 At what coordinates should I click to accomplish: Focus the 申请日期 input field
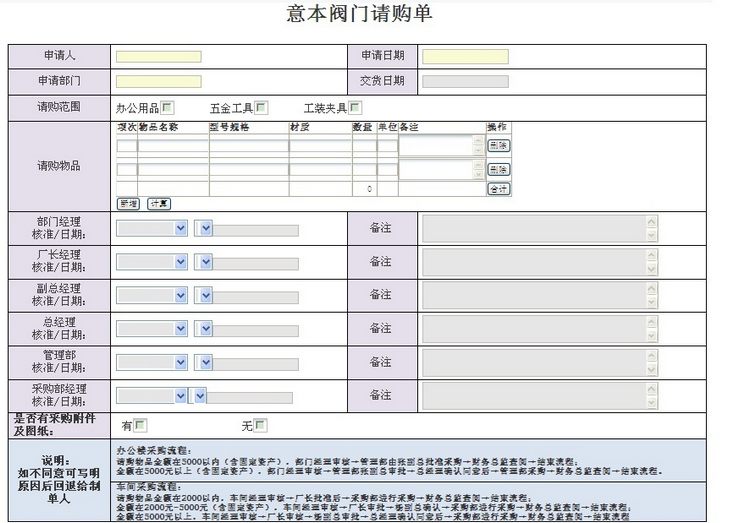point(465,57)
